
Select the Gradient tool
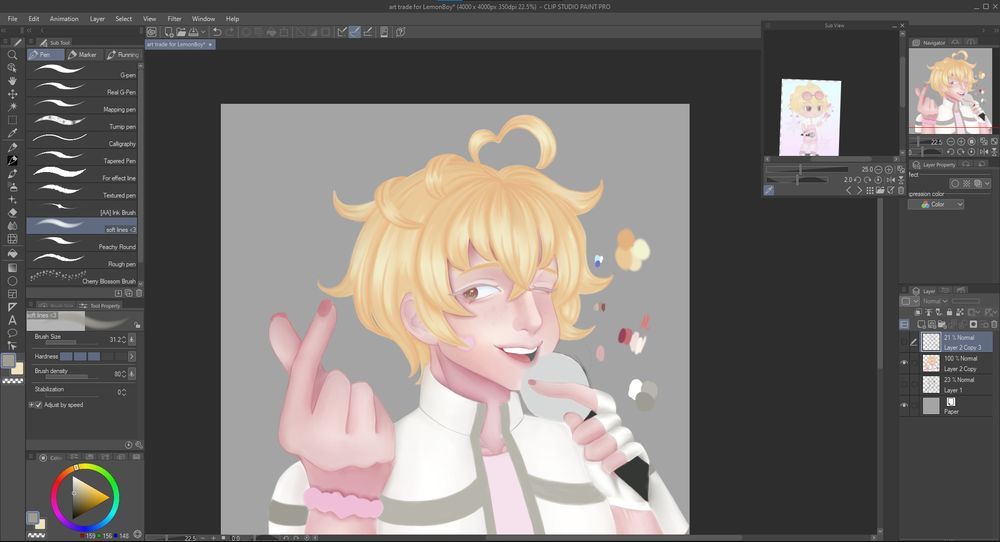click(x=12, y=267)
